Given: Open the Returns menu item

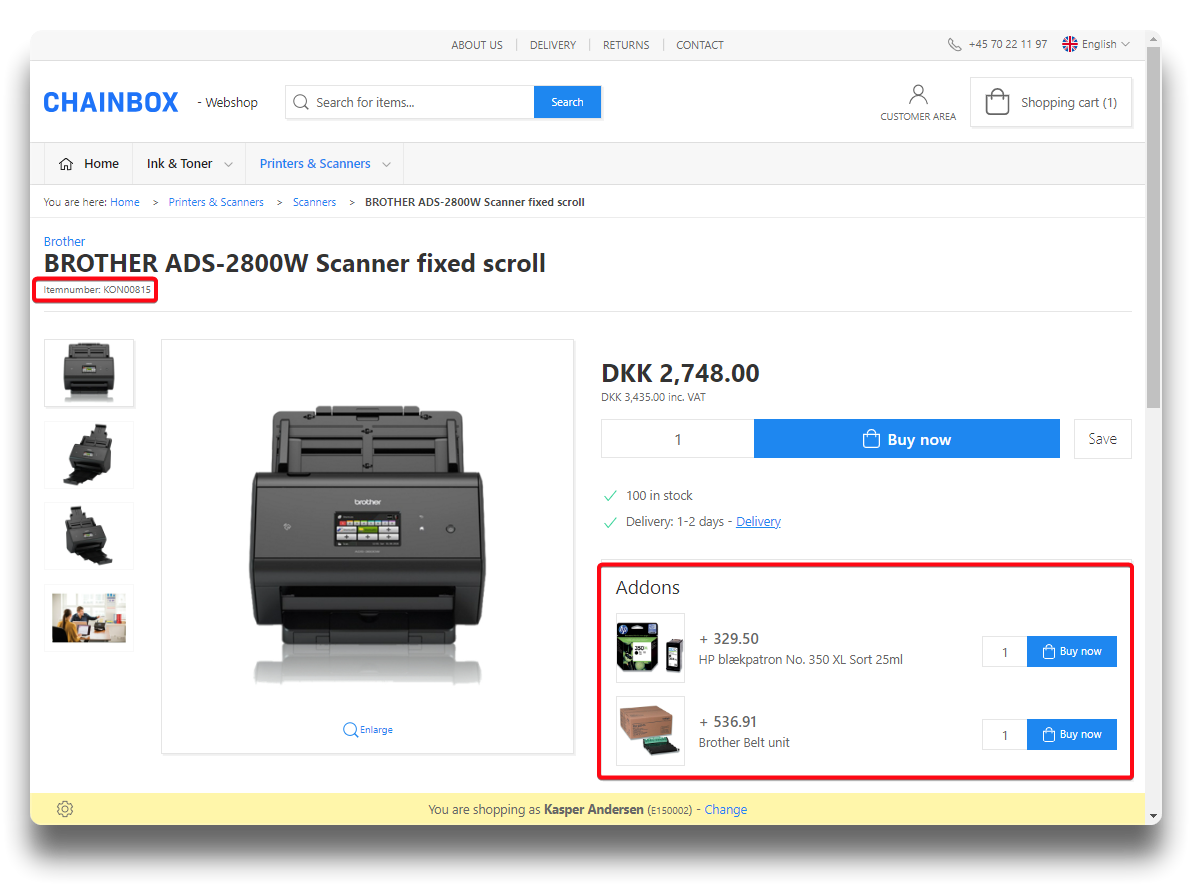Looking at the screenshot, I should pos(626,45).
